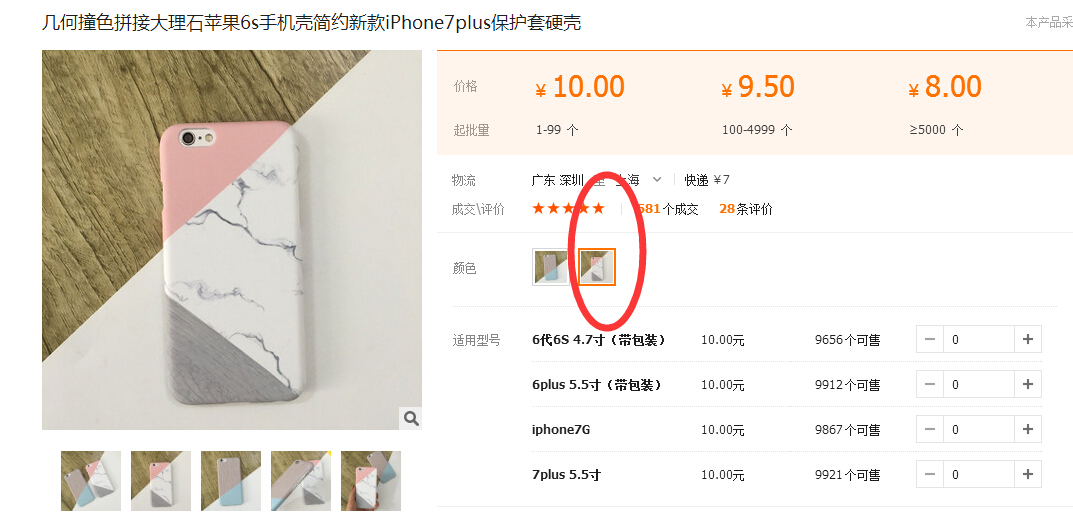Decrease quantity for 6代6S 4.7寸 with minus
1073x524 pixels.
point(930,339)
